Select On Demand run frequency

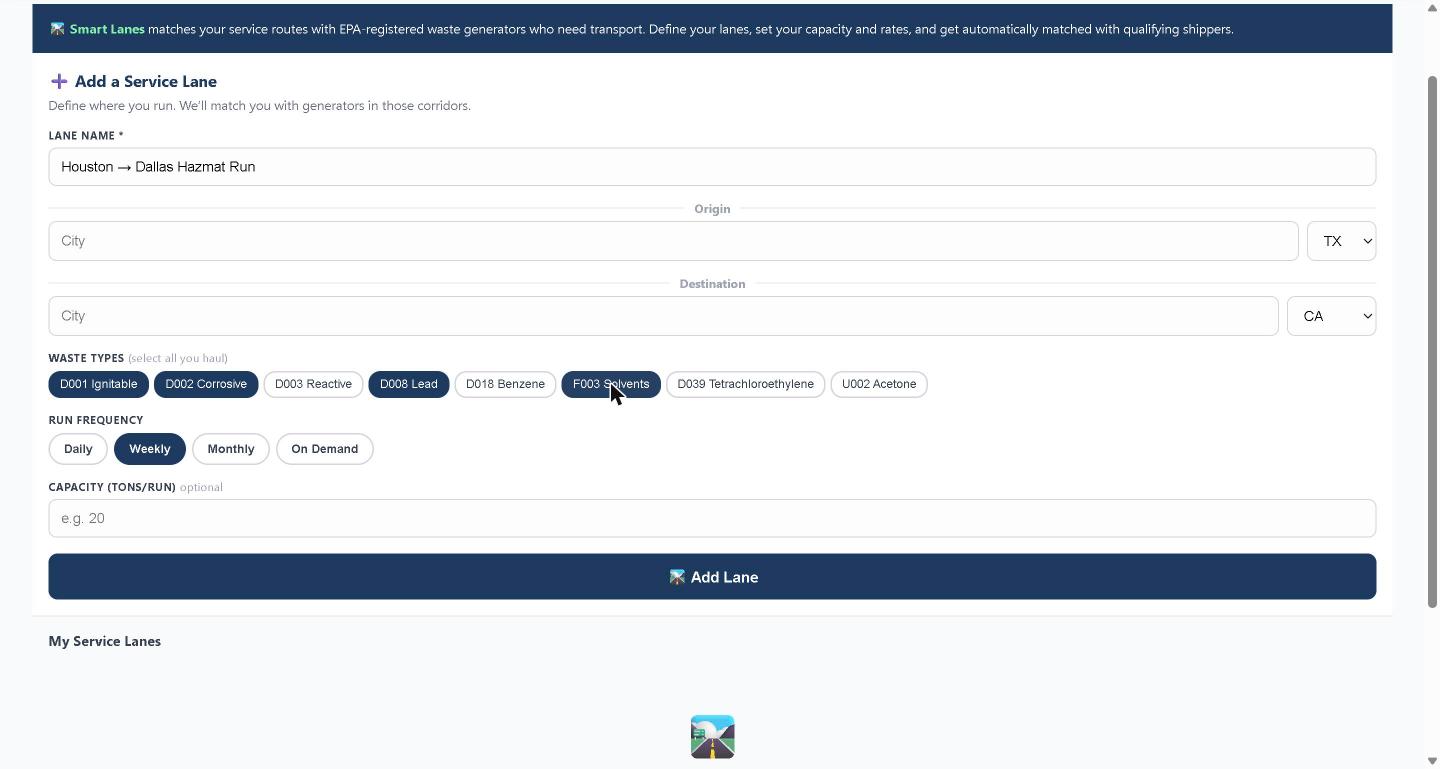click(325, 449)
